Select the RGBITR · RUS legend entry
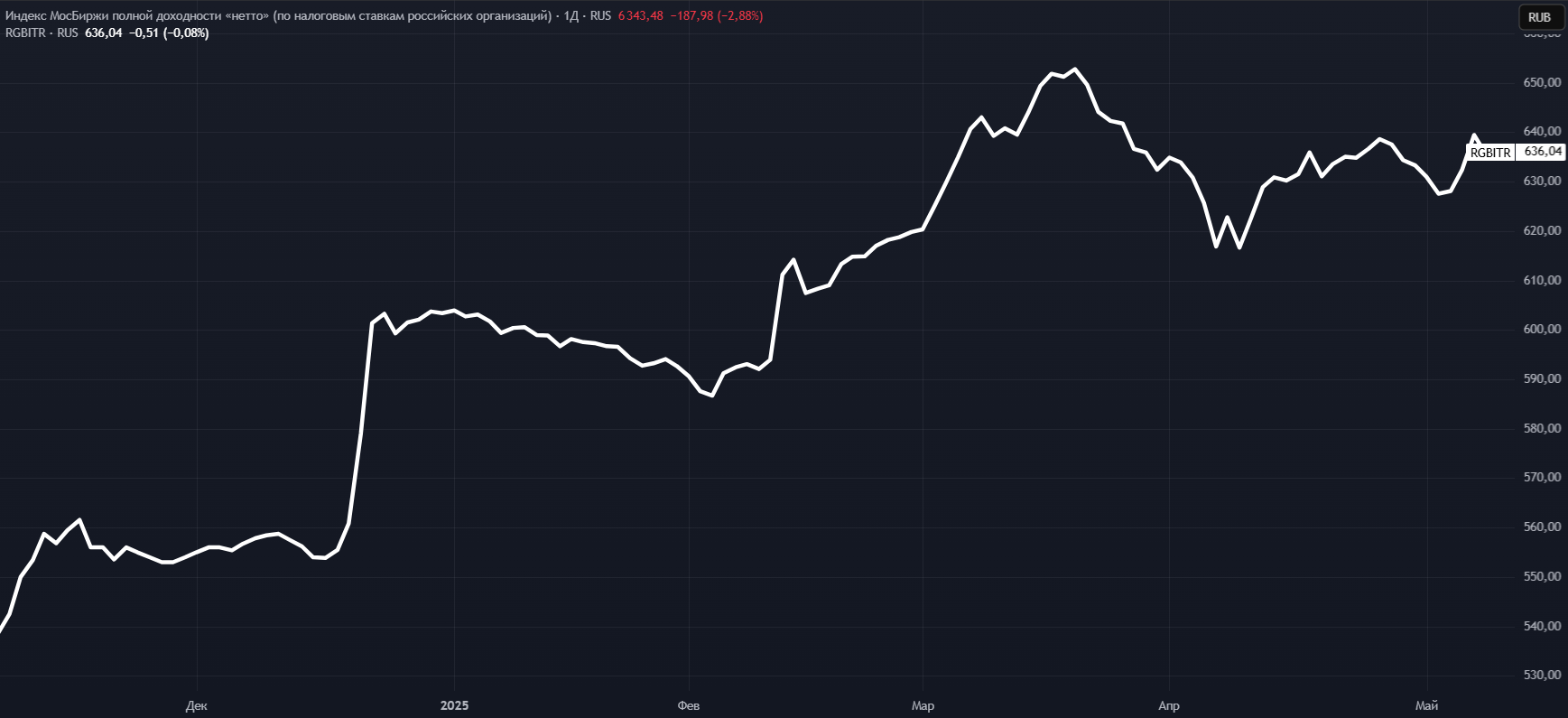 tap(42, 33)
